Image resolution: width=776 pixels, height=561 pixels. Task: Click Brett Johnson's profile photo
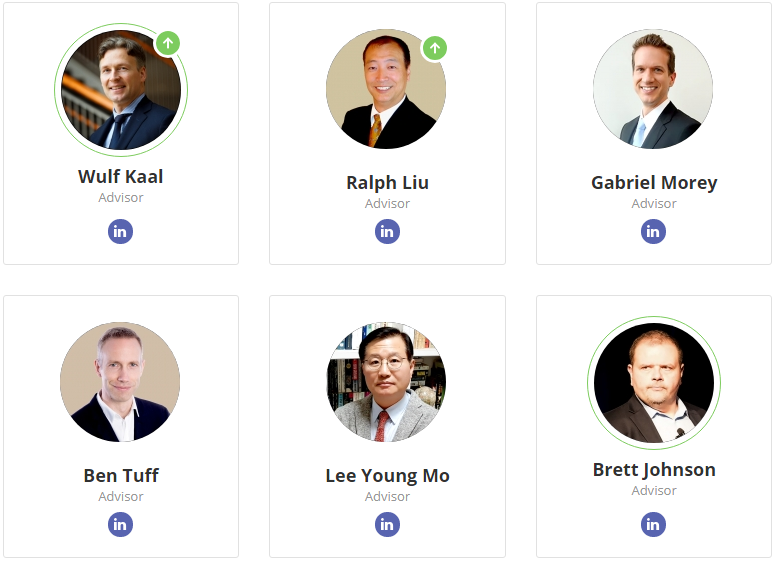point(654,383)
